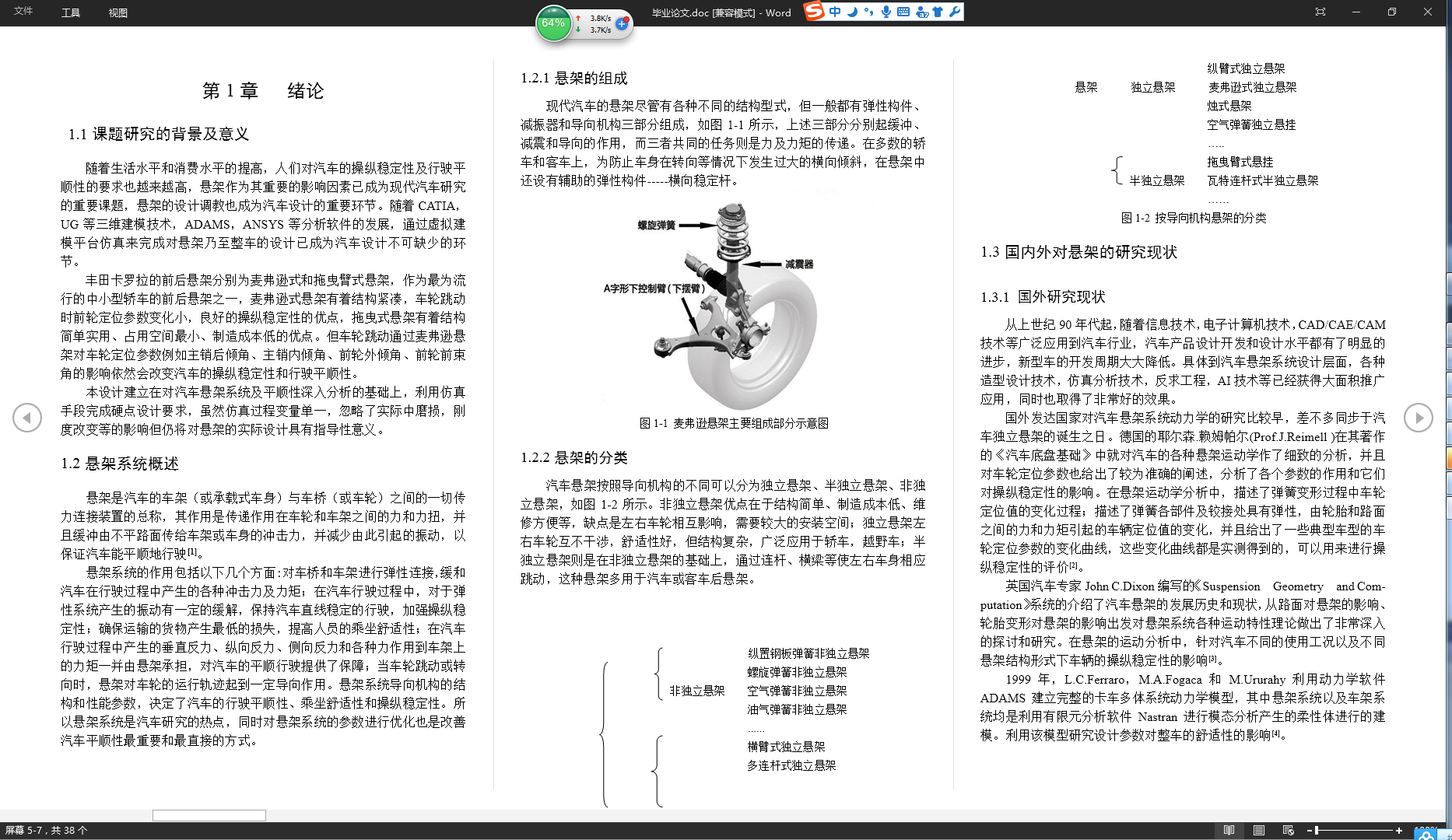Click heading 1.2 悬架系统概述
The image size is (1452, 840).
120,464
